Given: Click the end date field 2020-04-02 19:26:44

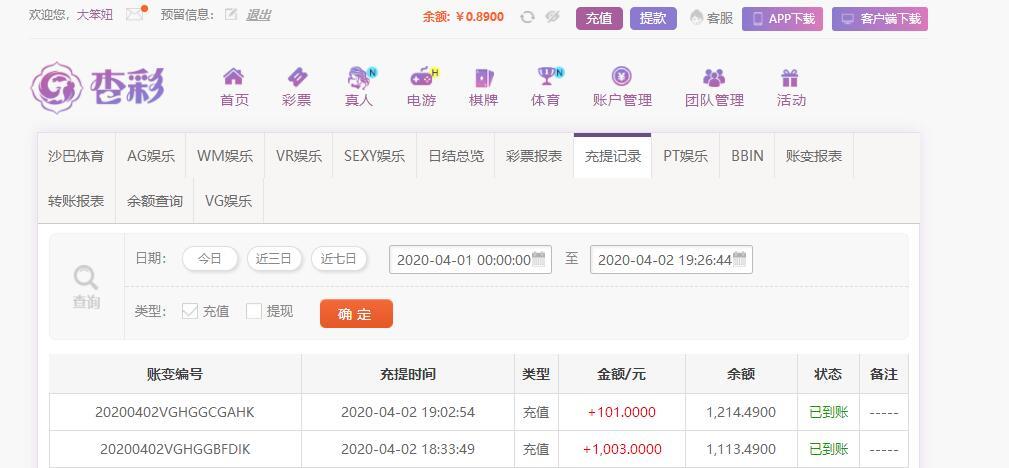Looking at the screenshot, I should click(x=671, y=259).
